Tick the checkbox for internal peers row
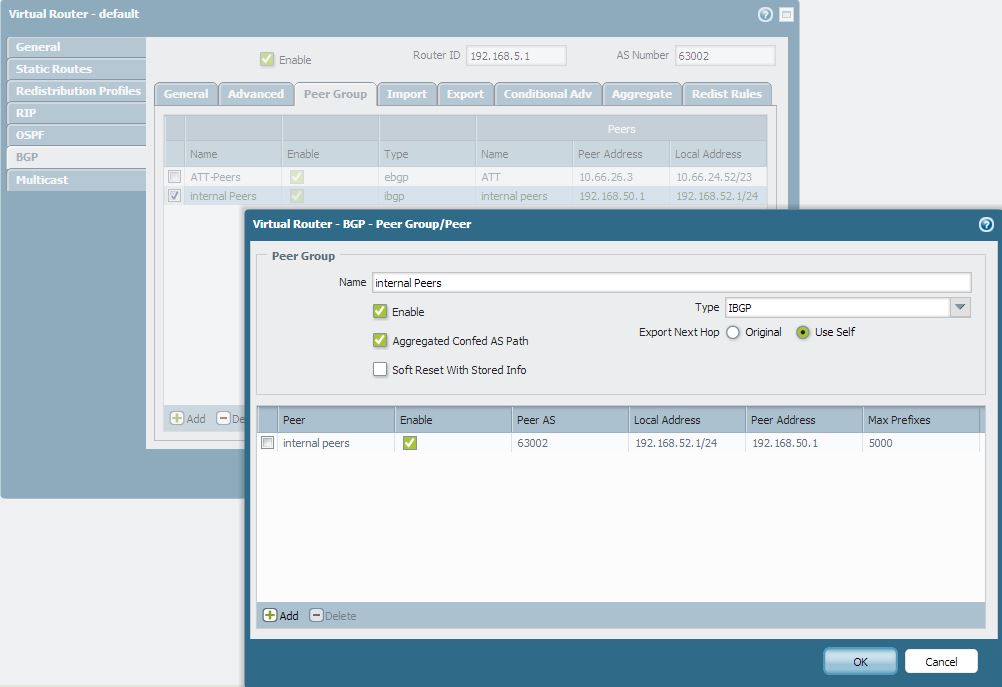 click(268, 443)
